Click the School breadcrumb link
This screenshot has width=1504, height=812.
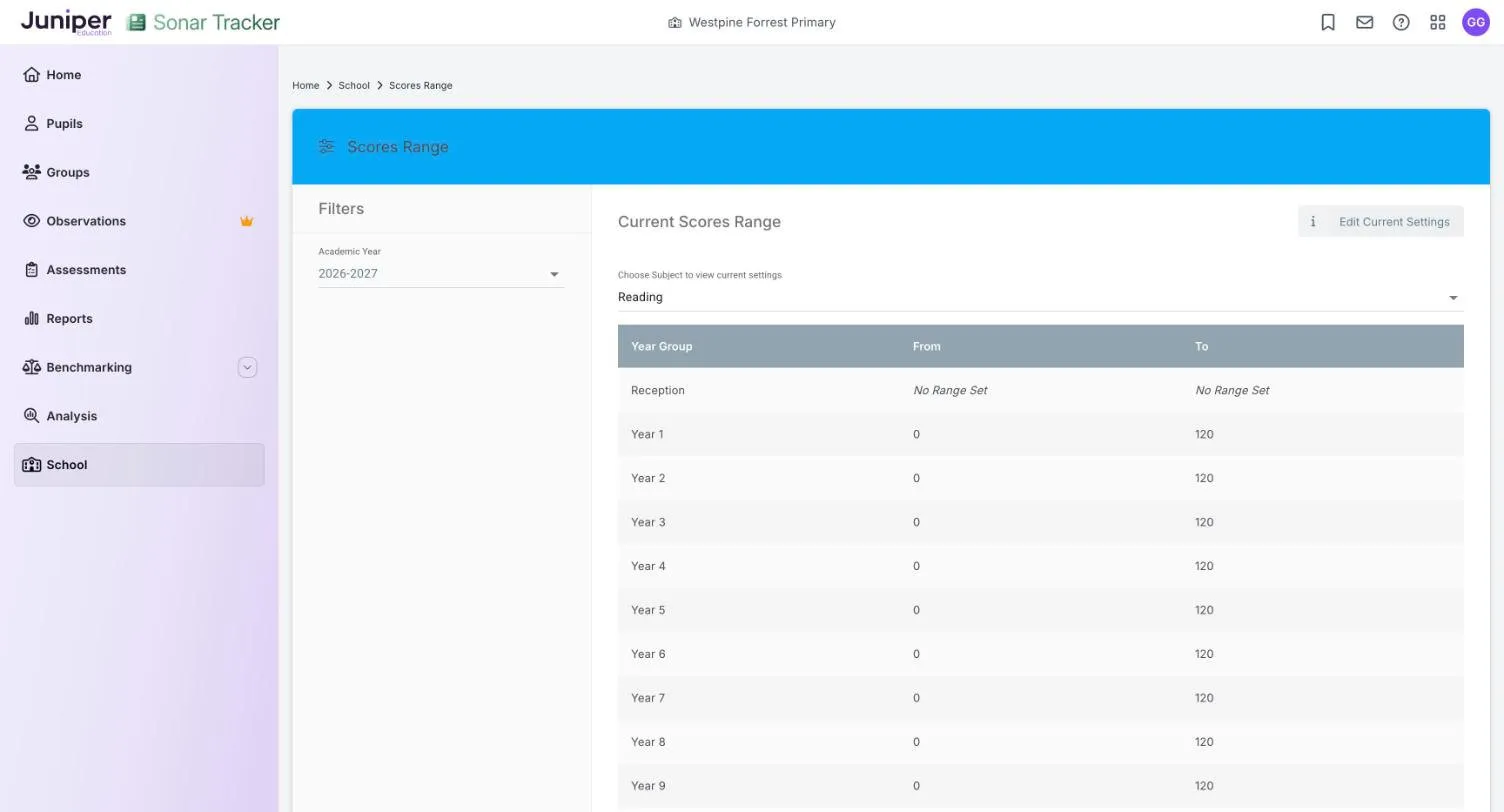(x=354, y=86)
